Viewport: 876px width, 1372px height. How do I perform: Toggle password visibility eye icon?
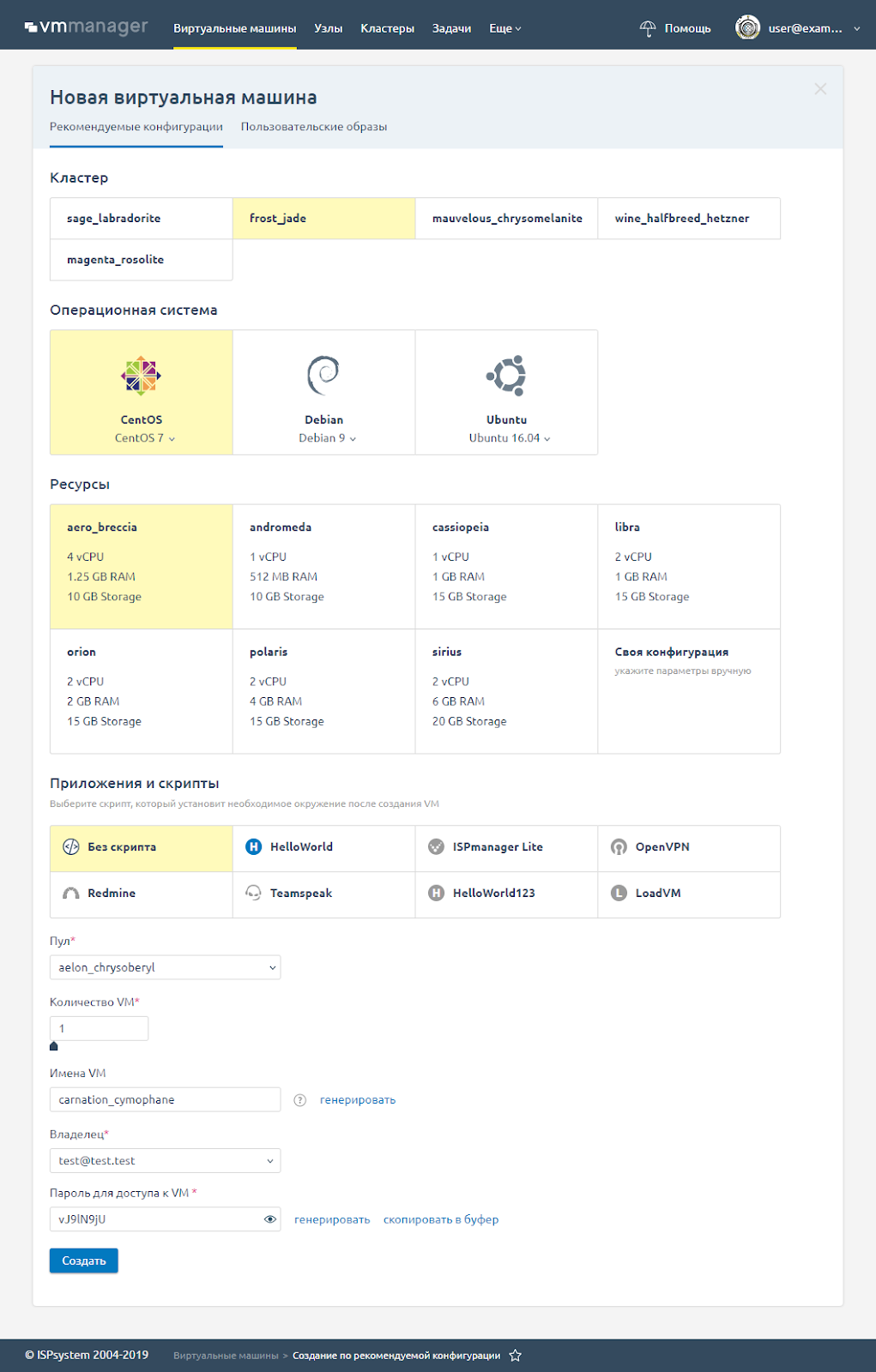pos(269,1219)
